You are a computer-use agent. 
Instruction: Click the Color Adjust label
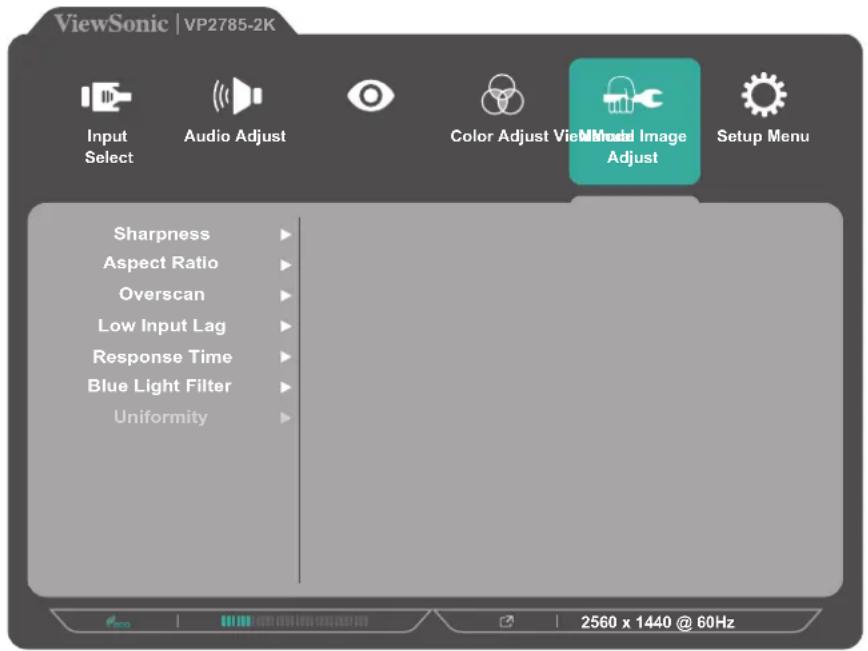point(499,136)
